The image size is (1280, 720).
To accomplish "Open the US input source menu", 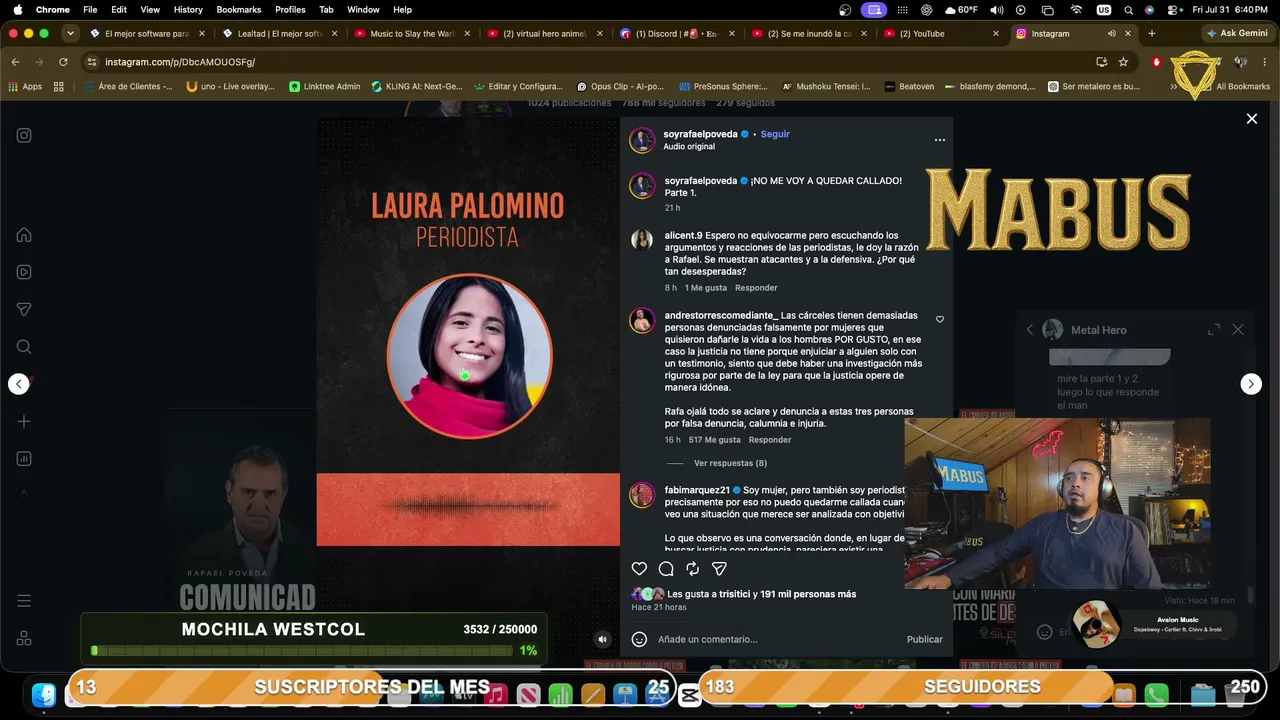I will point(1104,10).
